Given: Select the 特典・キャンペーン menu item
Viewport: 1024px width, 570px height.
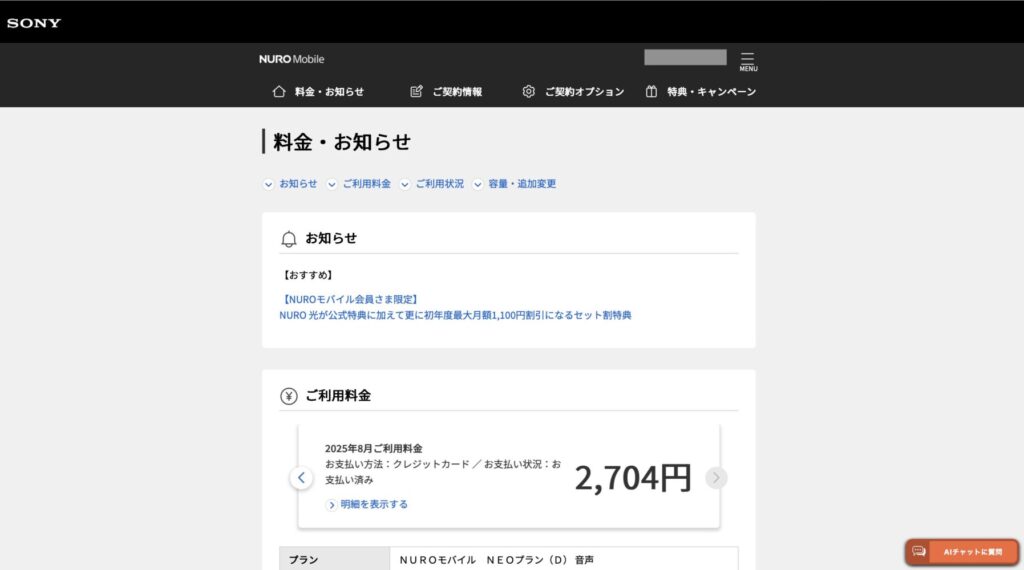Looking at the screenshot, I should click(x=711, y=92).
